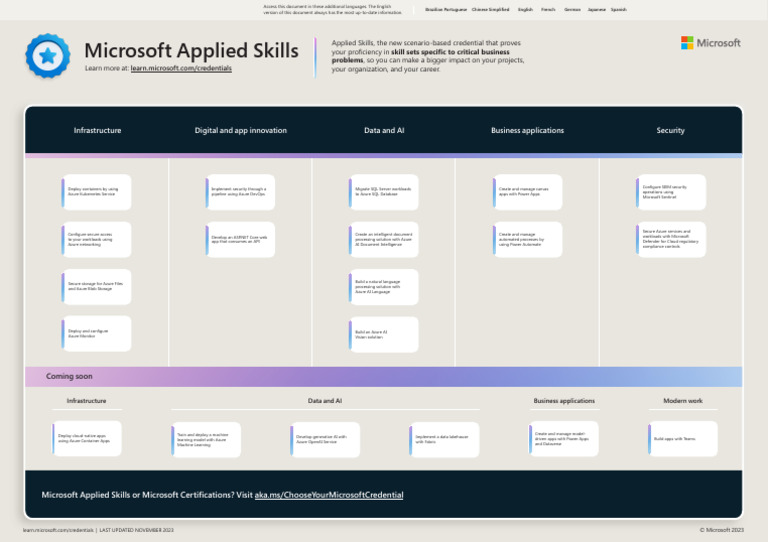Select the Spanish language link

pyautogui.click(x=619, y=9)
